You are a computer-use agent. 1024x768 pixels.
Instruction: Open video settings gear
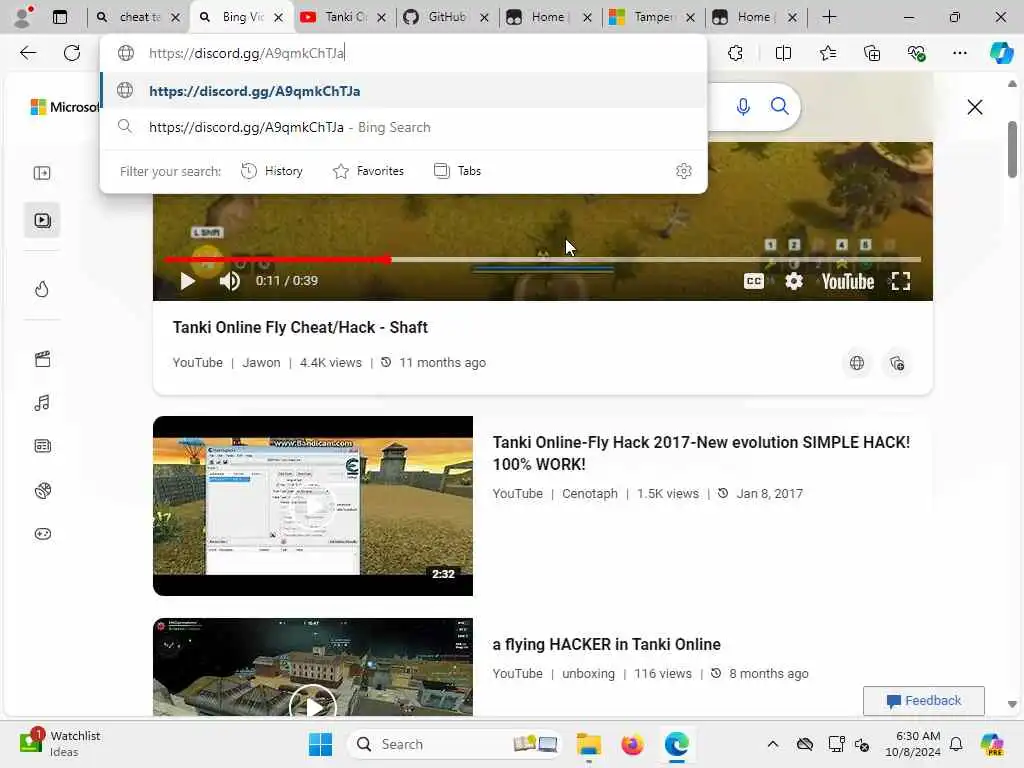click(793, 281)
